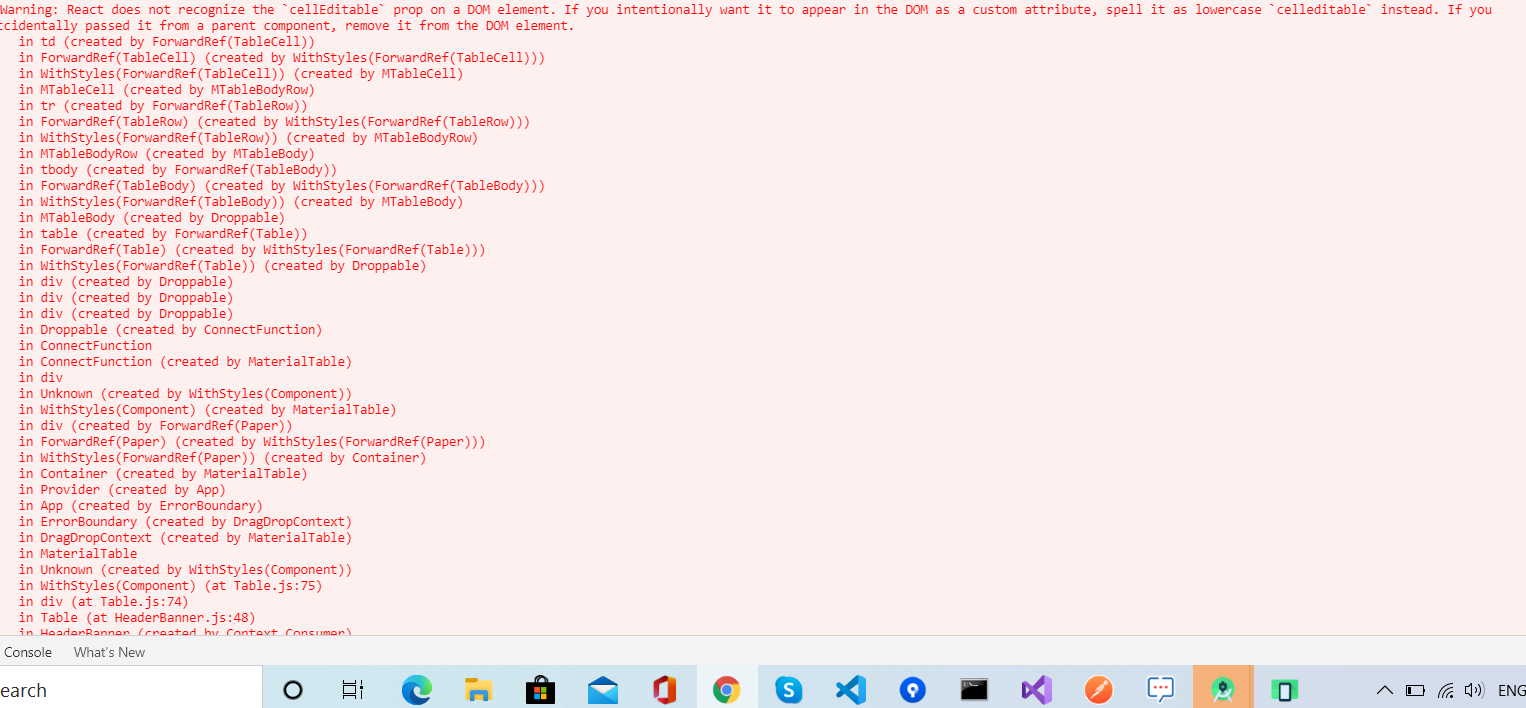Open the Microsoft Store from the taskbar
This screenshot has height=708, width=1526.
[540, 690]
